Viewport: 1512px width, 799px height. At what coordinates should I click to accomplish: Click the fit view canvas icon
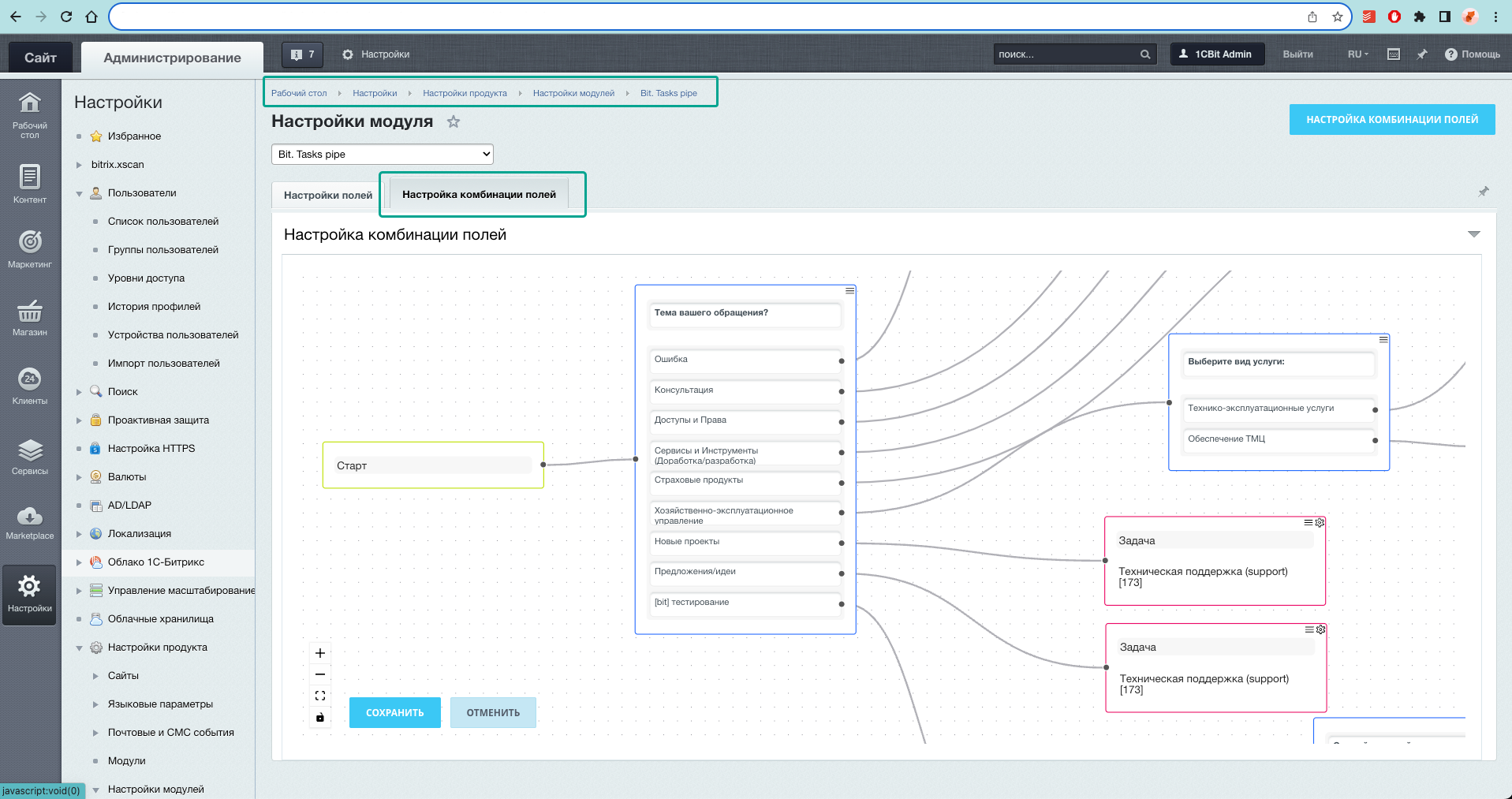click(320, 696)
